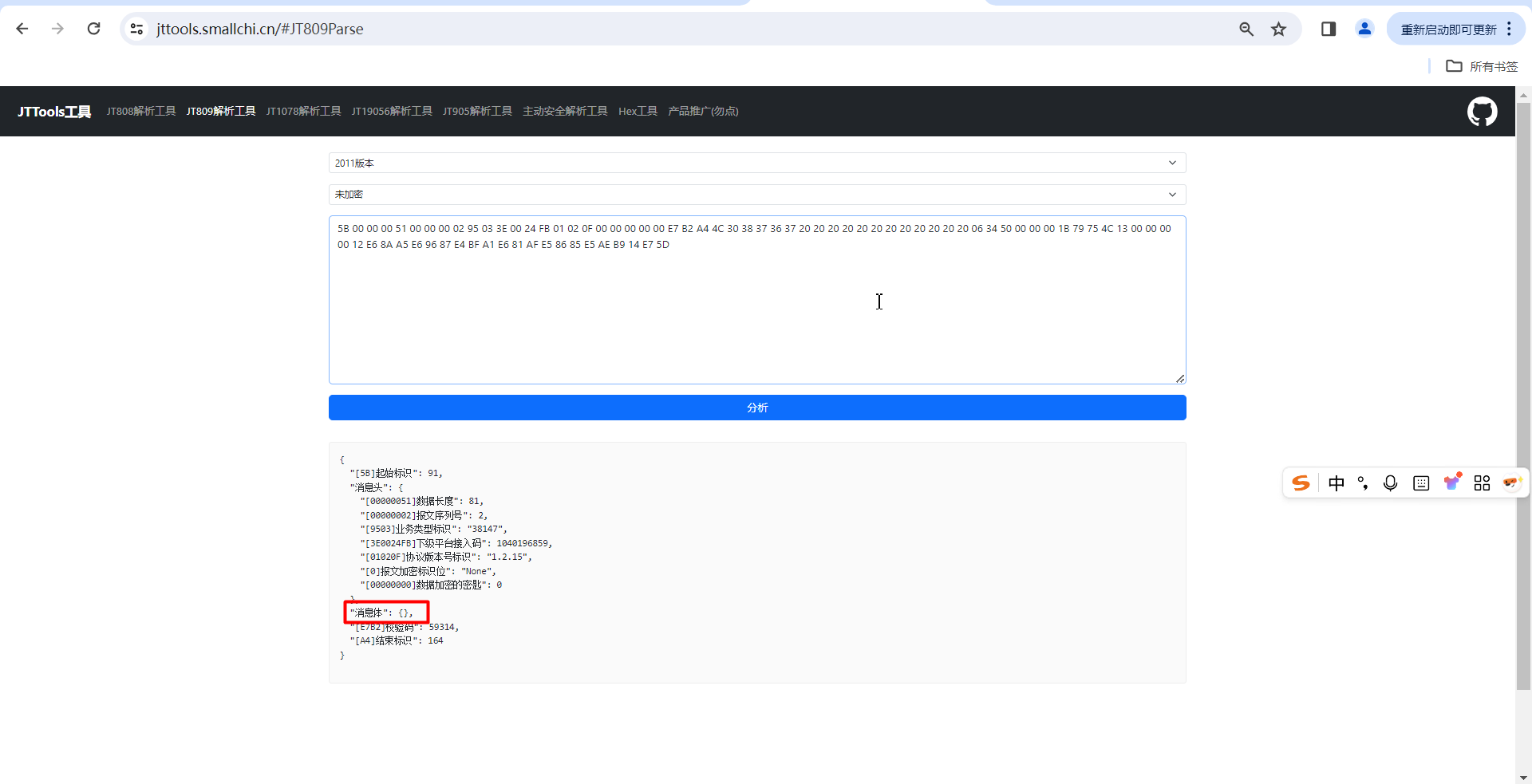Expand the 2011版本 version dropdown
The height and width of the screenshot is (784, 1532).
click(757, 163)
